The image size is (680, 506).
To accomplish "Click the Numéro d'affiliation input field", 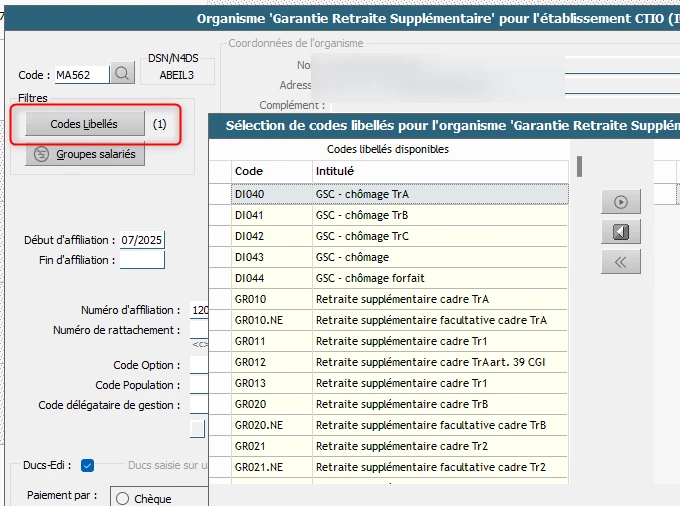I will coord(199,310).
